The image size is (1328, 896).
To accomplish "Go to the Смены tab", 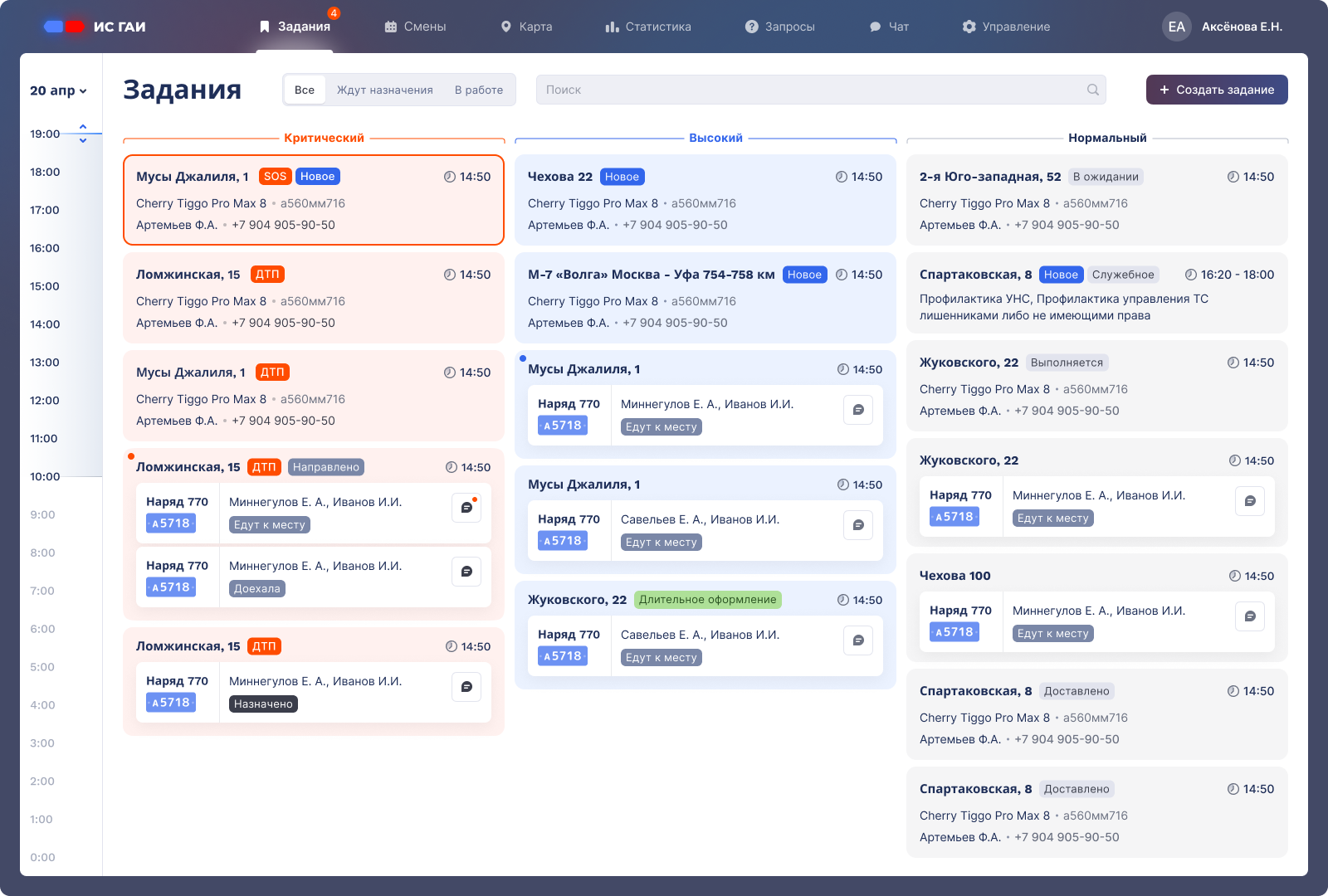I will tap(415, 27).
